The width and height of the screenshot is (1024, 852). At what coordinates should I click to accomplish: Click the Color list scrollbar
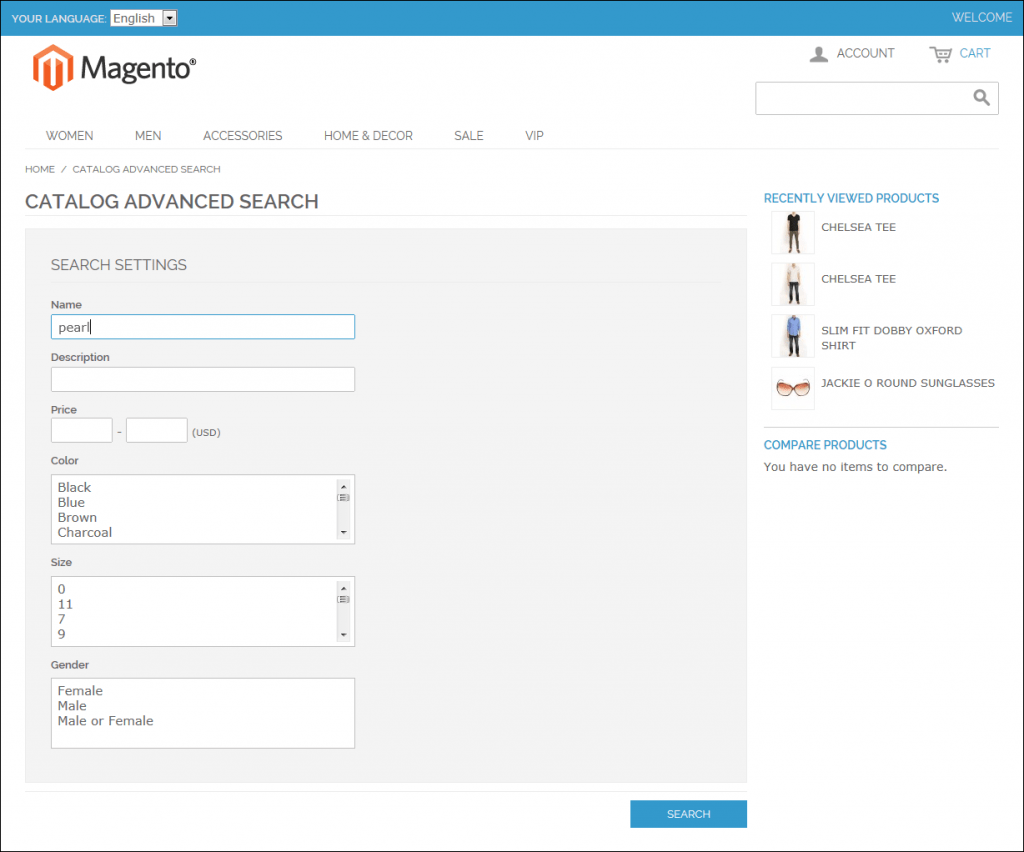point(344,497)
